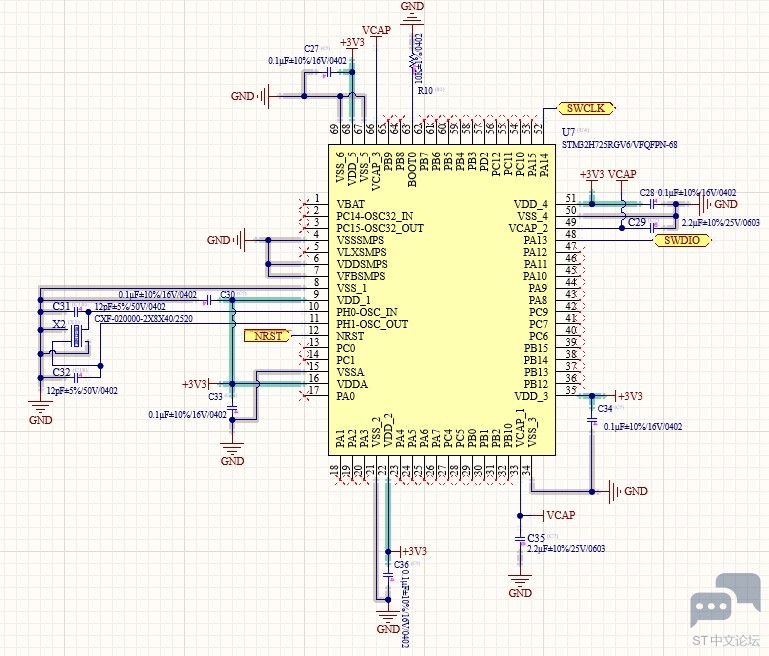Select GND symbol connected to VSSSMPS pin
Viewport: 769px width, 656px height.
tap(227, 240)
